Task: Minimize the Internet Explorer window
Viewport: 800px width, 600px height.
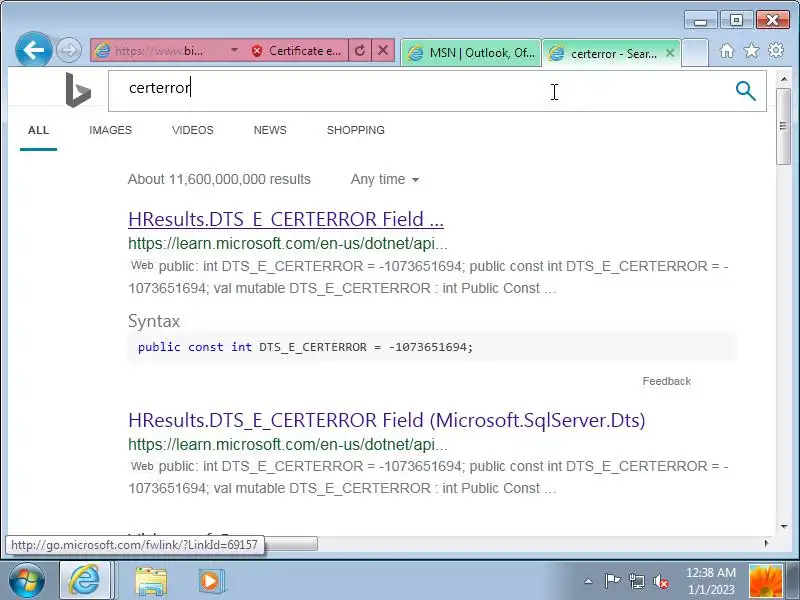Action: [701, 20]
